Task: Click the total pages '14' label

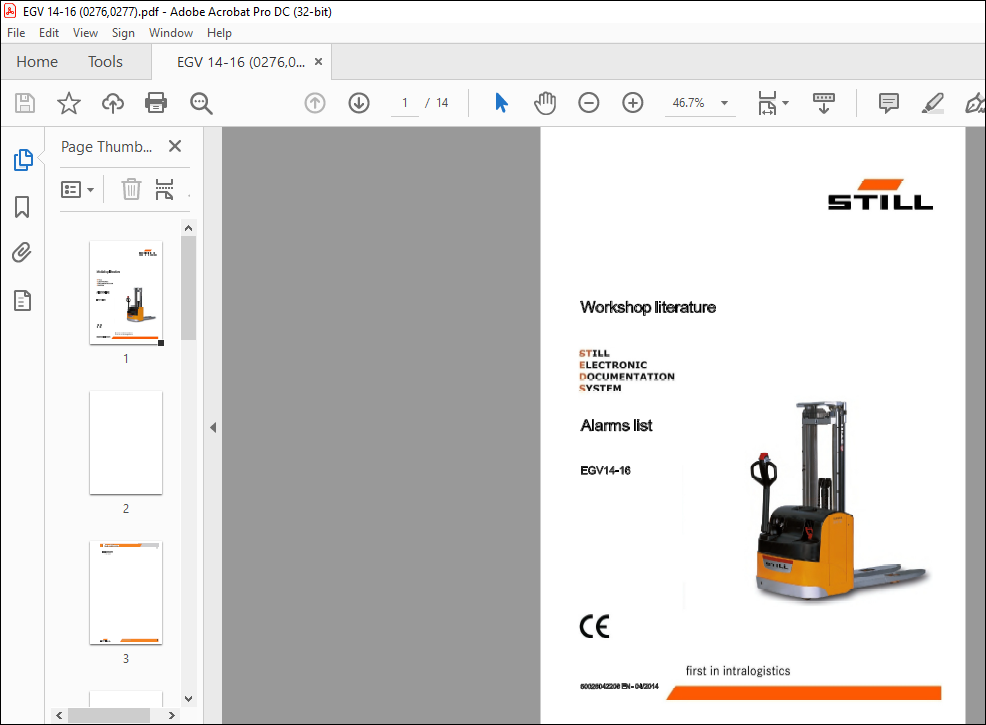Action: pos(442,102)
